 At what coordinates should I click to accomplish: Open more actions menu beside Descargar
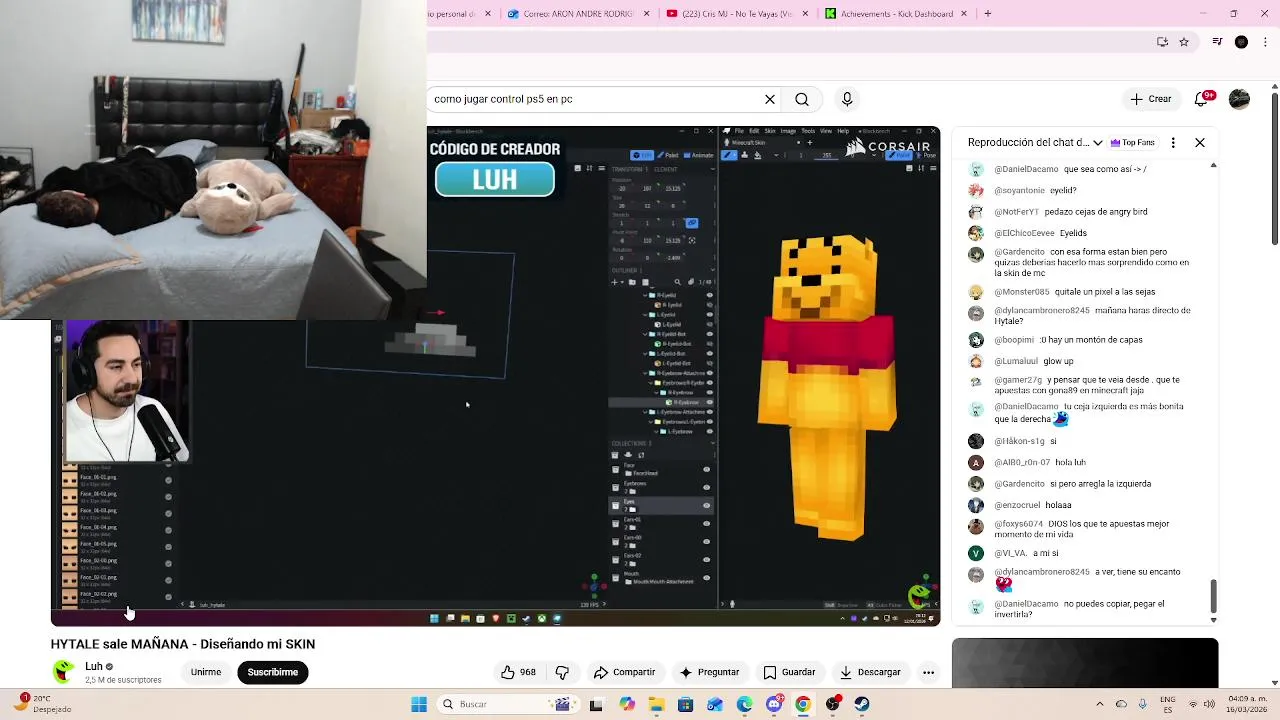(x=928, y=672)
